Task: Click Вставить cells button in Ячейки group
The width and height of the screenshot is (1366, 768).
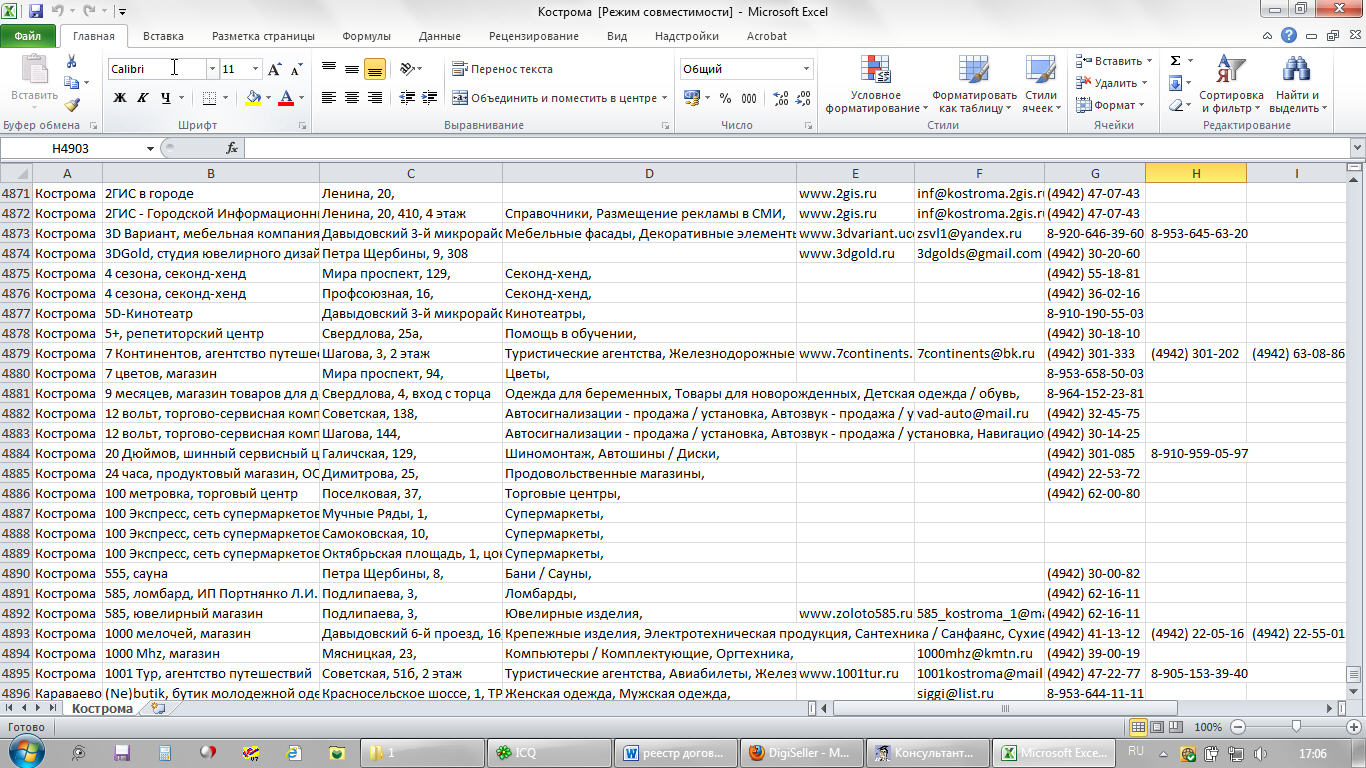Action: pos(1112,61)
